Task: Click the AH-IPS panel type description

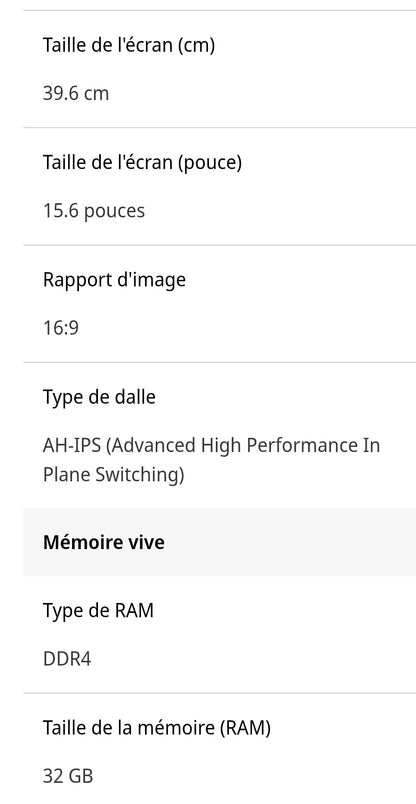Action: (x=211, y=460)
